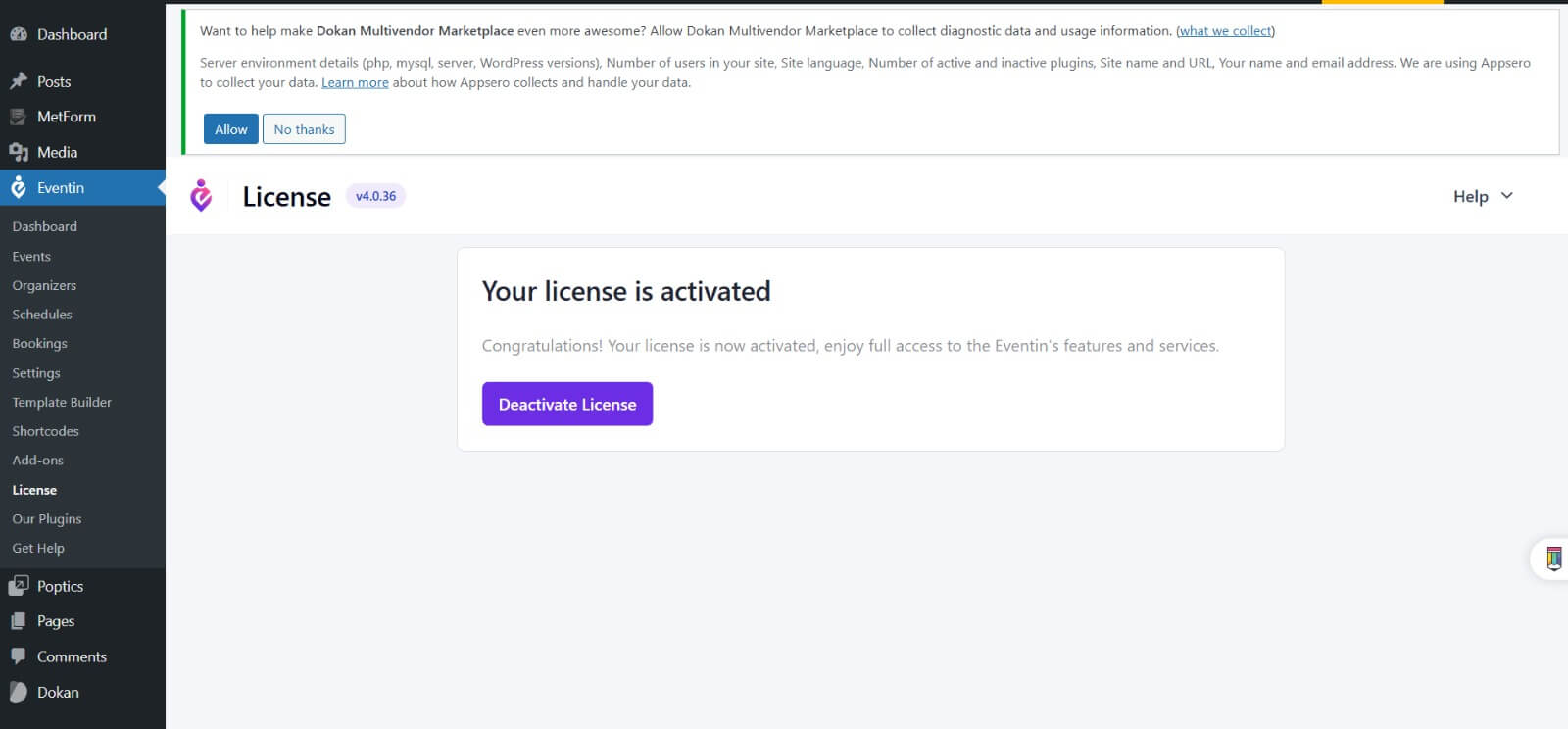Click the Allow button in Dokan notice
Viewport: 1568px width, 729px height.
pyautogui.click(x=231, y=129)
